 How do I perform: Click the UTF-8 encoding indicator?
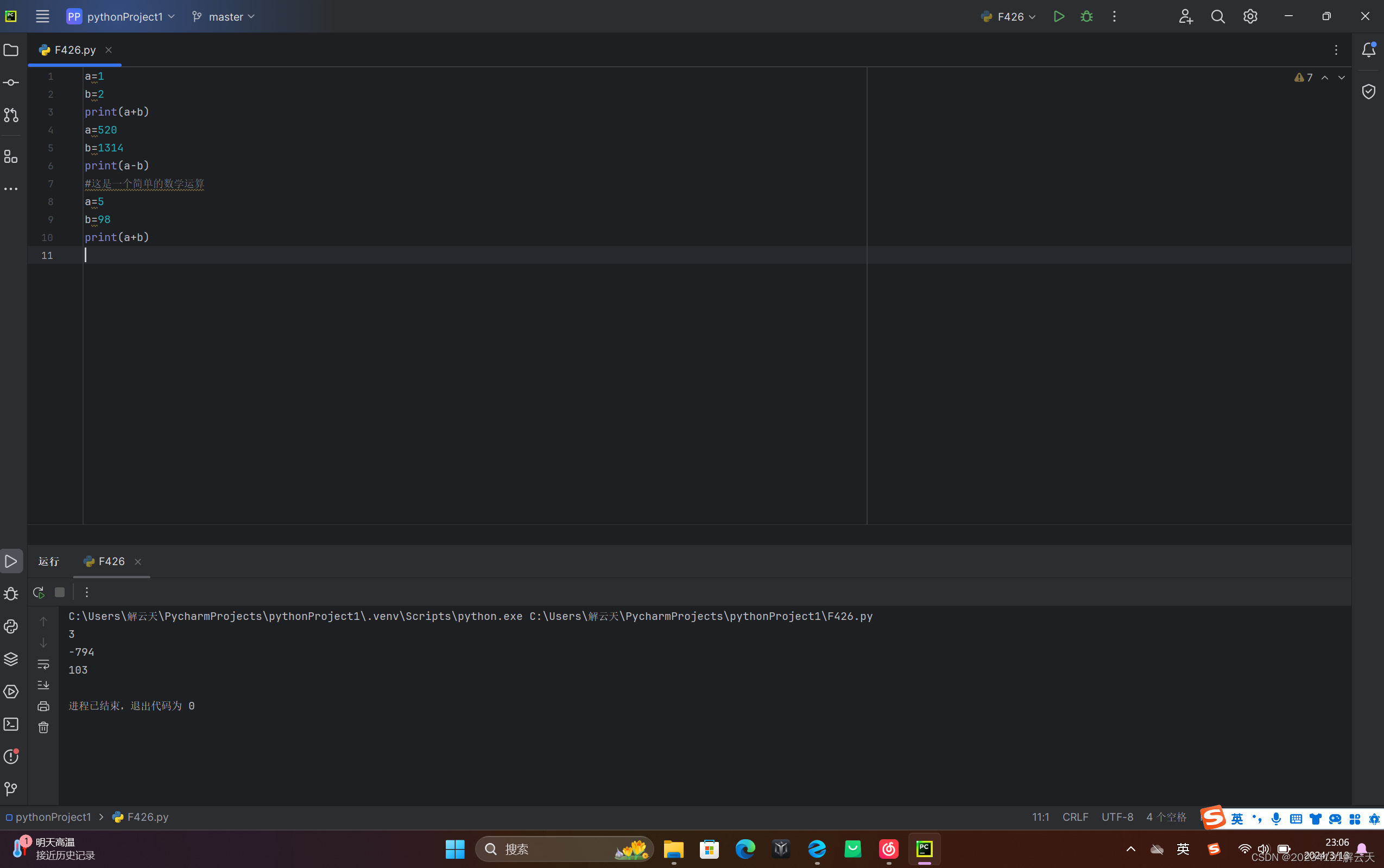coord(1116,816)
